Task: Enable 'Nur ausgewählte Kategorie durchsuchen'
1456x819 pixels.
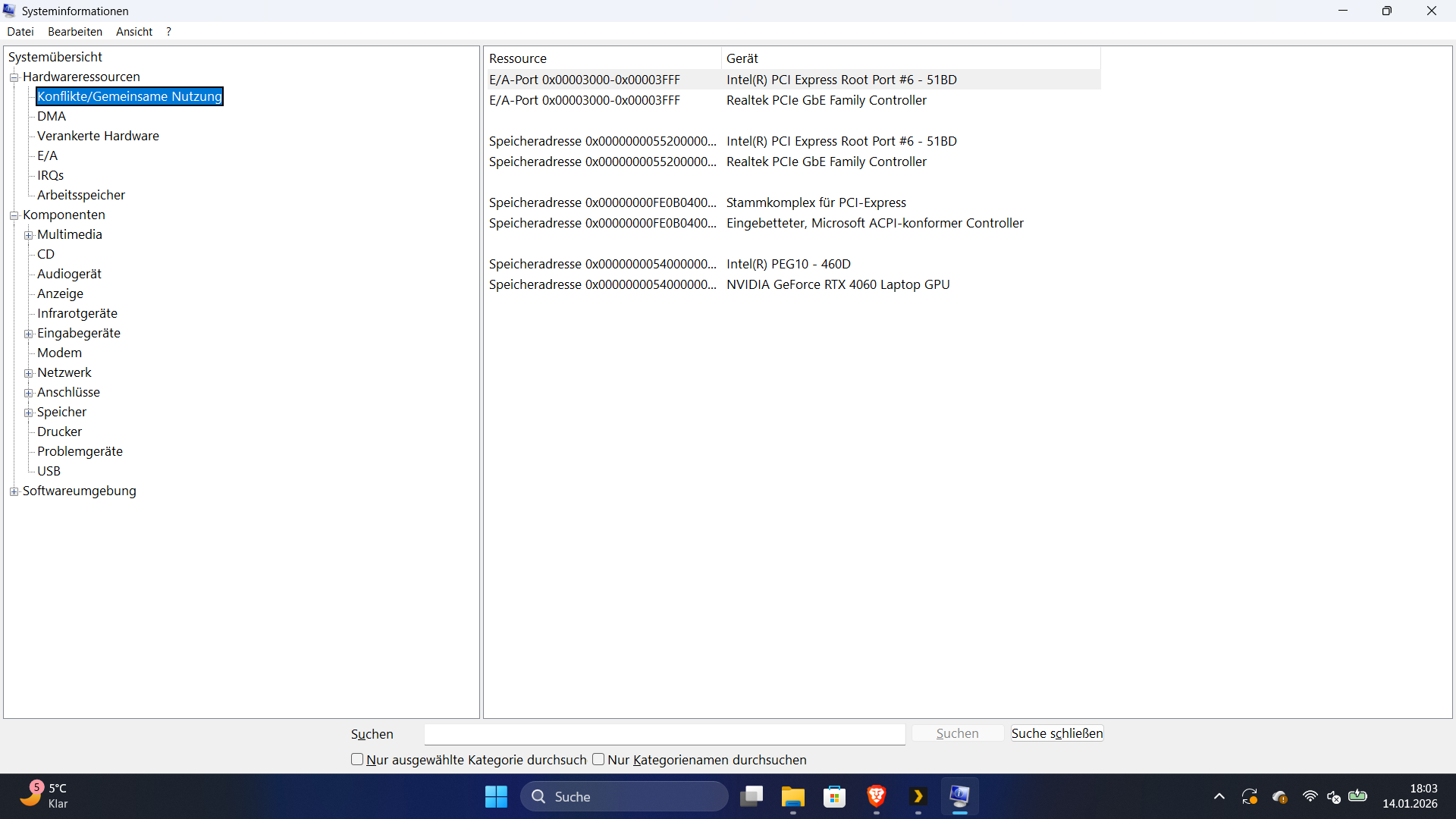Action: pos(357,759)
